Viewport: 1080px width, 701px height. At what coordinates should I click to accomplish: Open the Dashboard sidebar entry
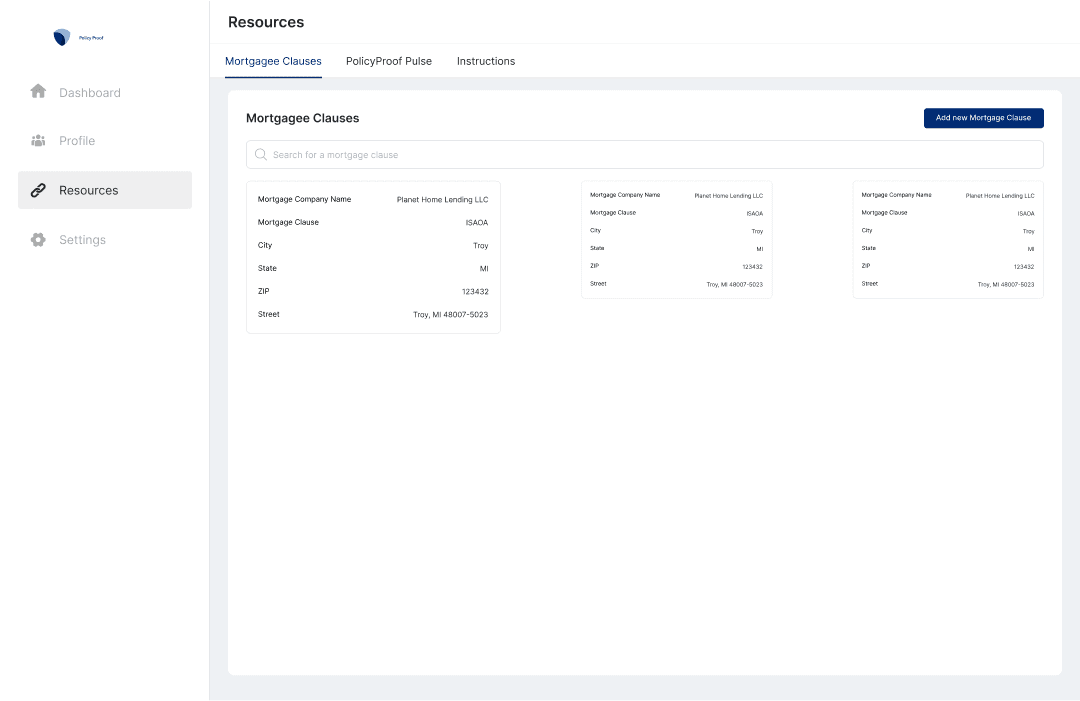(x=90, y=91)
